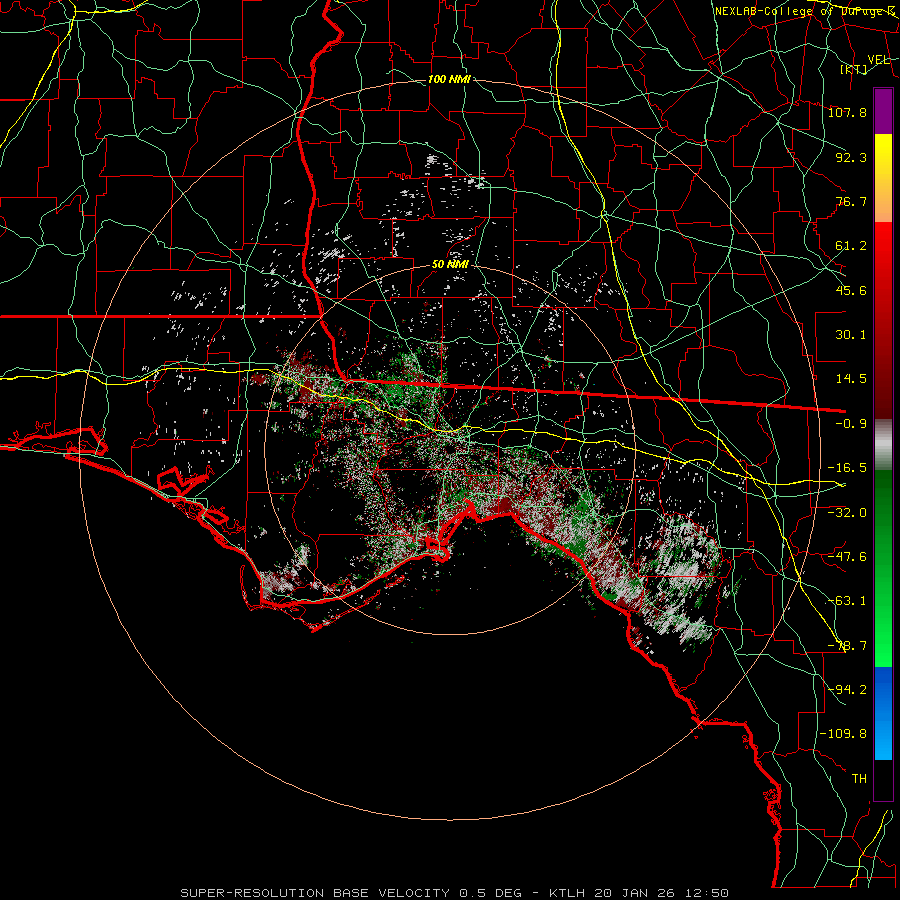This screenshot has width=900, height=900.
Task: Click the blue segment of the color bar
Action: click(883, 713)
